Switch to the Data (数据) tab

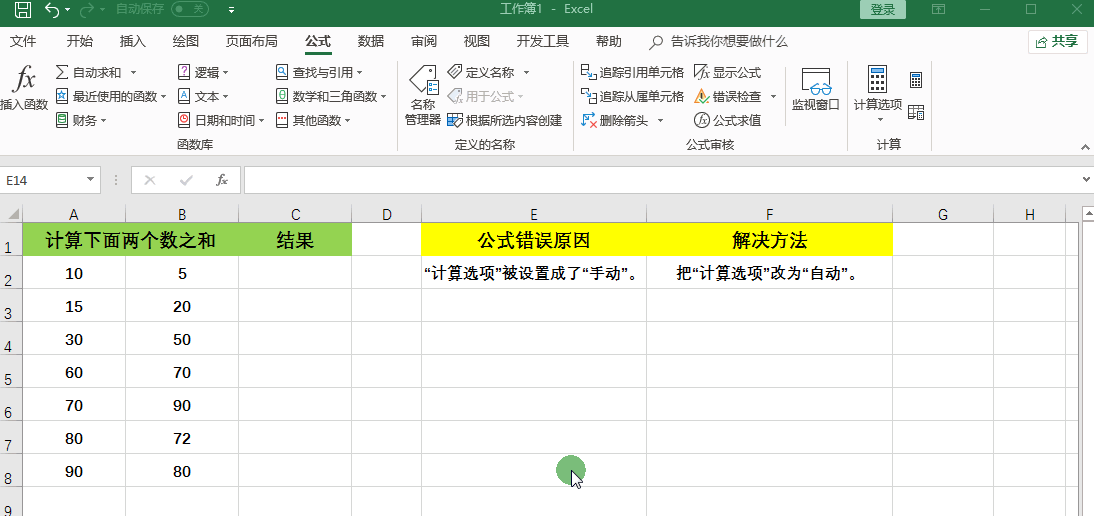point(370,41)
